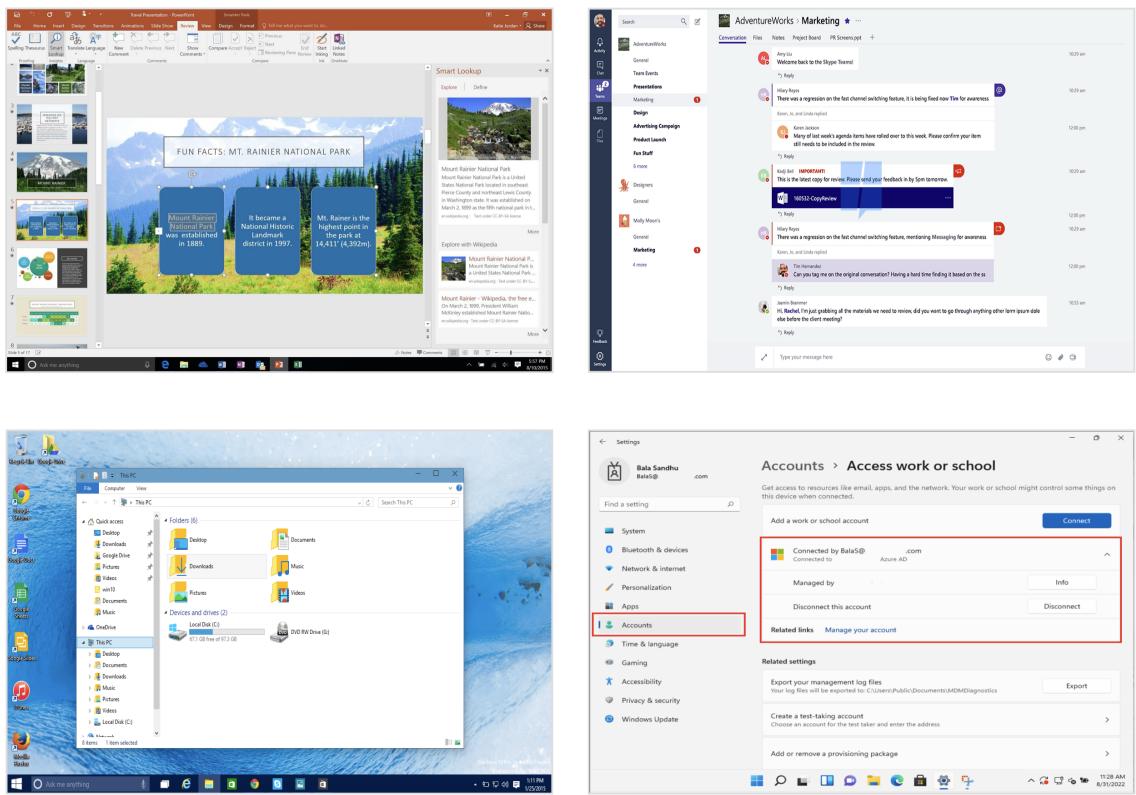Open the Chat panel in Teams
Screen dimensions: 1136x795
click(x=600, y=66)
